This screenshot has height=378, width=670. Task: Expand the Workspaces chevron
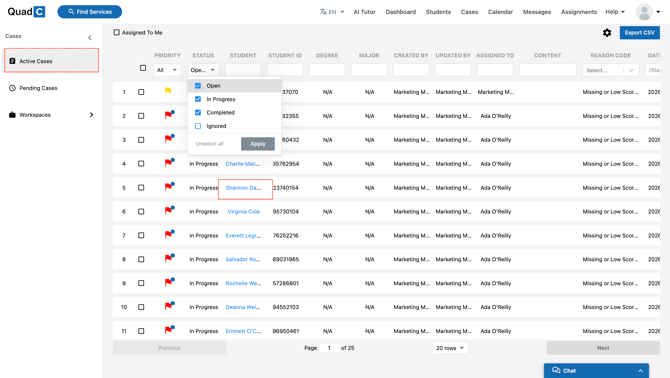(91, 115)
